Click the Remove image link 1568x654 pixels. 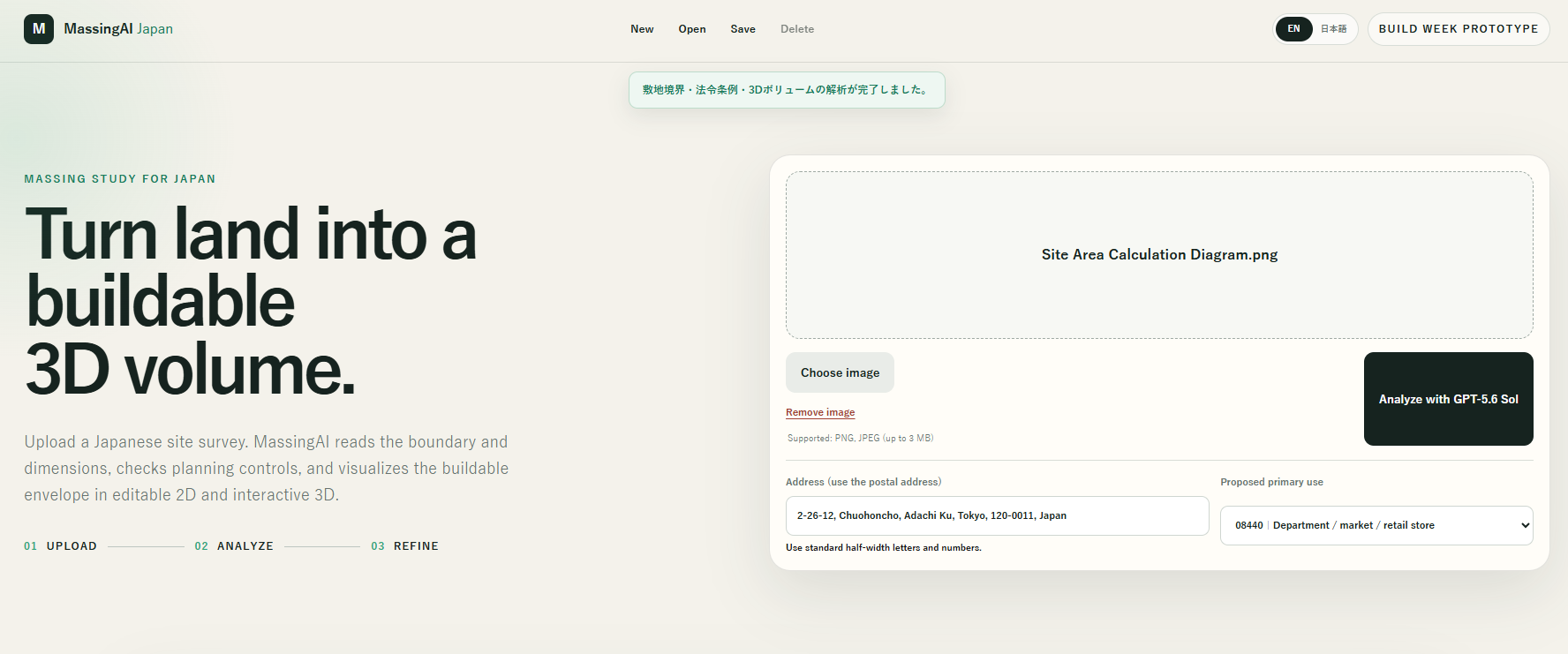(820, 412)
